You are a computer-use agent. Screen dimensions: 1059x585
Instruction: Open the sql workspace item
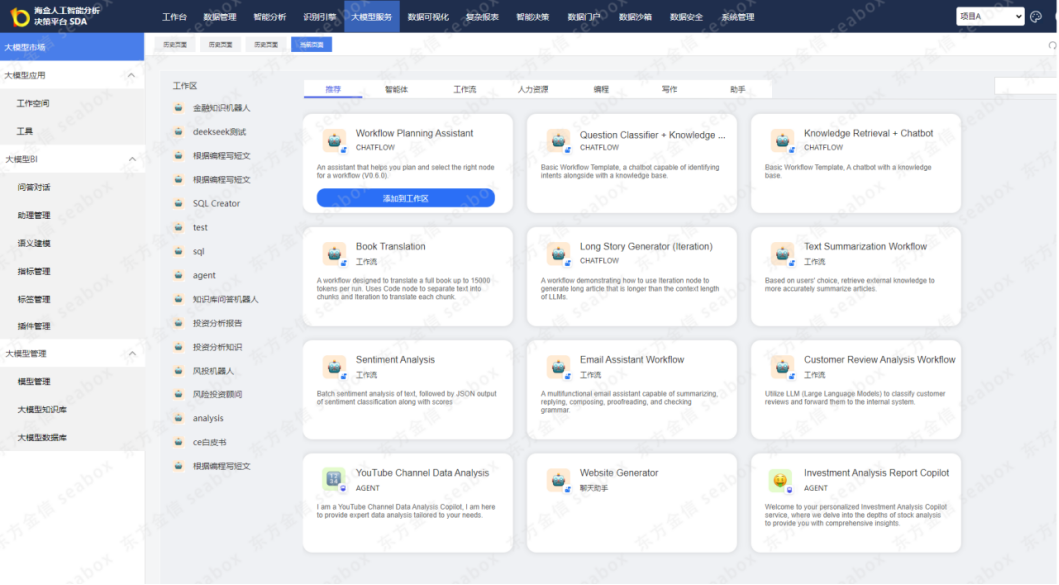point(199,251)
